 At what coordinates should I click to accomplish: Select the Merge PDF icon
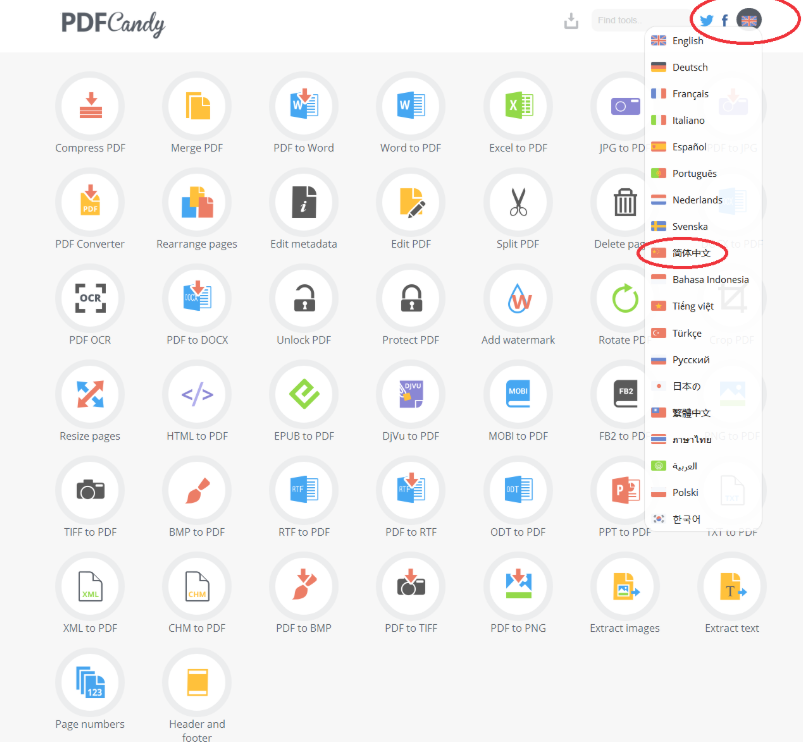pos(197,106)
